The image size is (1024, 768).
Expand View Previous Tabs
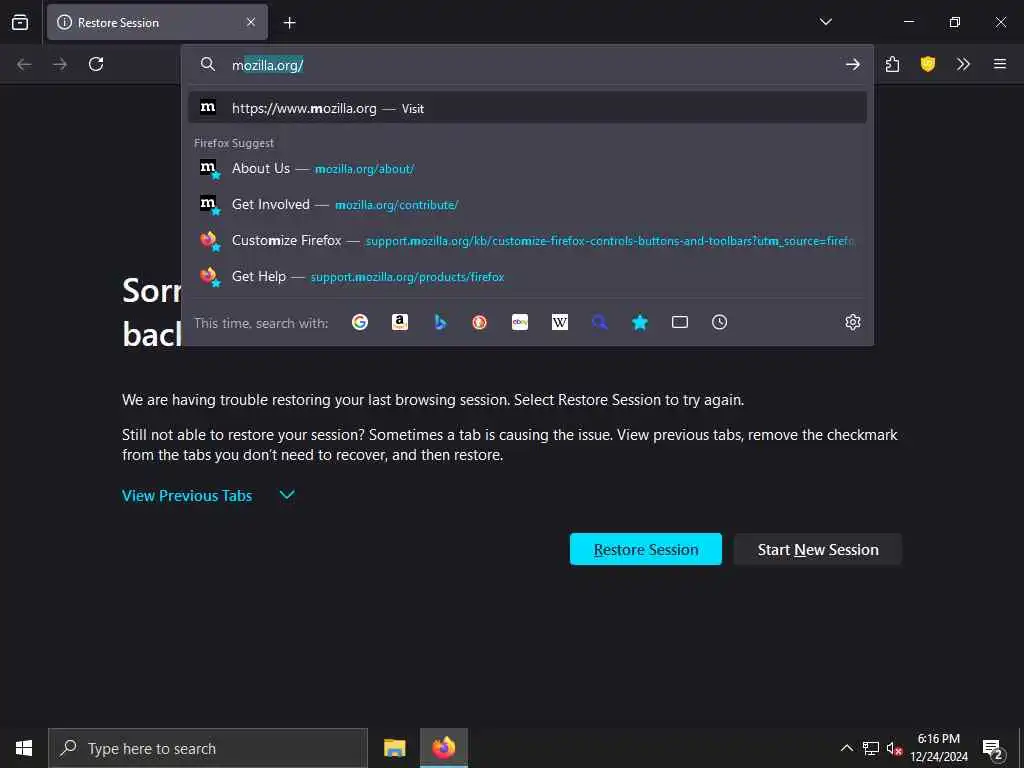click(208, 496)
